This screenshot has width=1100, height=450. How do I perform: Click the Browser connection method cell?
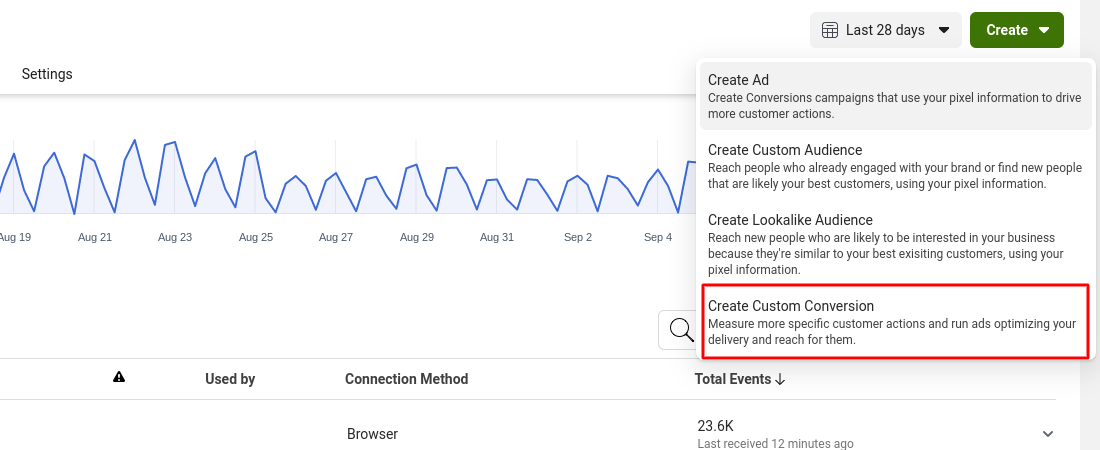point(373,434)
